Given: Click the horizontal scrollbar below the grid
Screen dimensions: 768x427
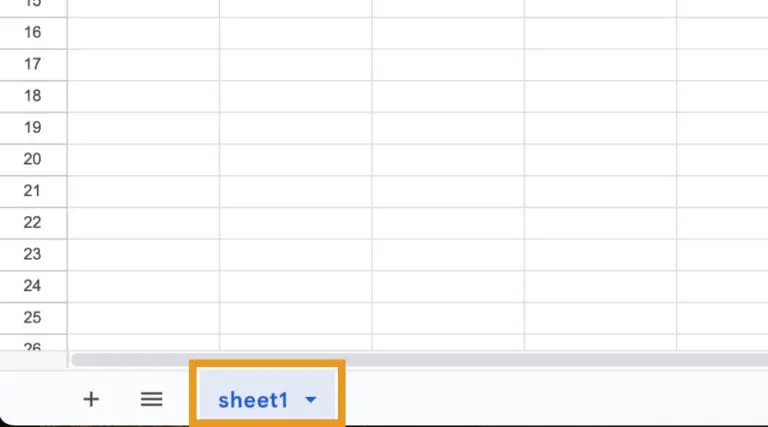Looking at the screenshot, I should coord(400,359).
